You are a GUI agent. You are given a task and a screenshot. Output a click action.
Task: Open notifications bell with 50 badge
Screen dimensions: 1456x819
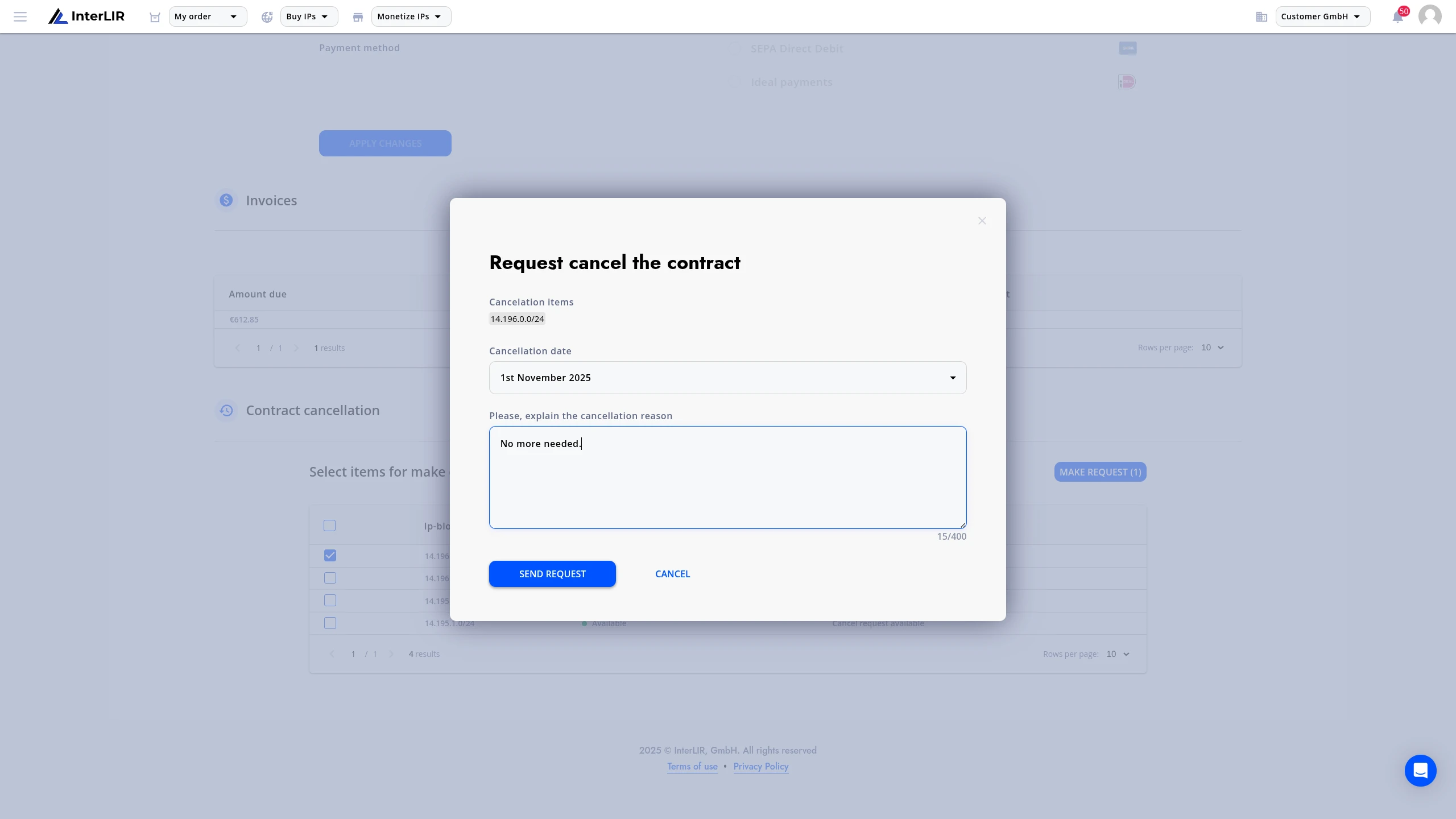click(x=1398, y=16)
